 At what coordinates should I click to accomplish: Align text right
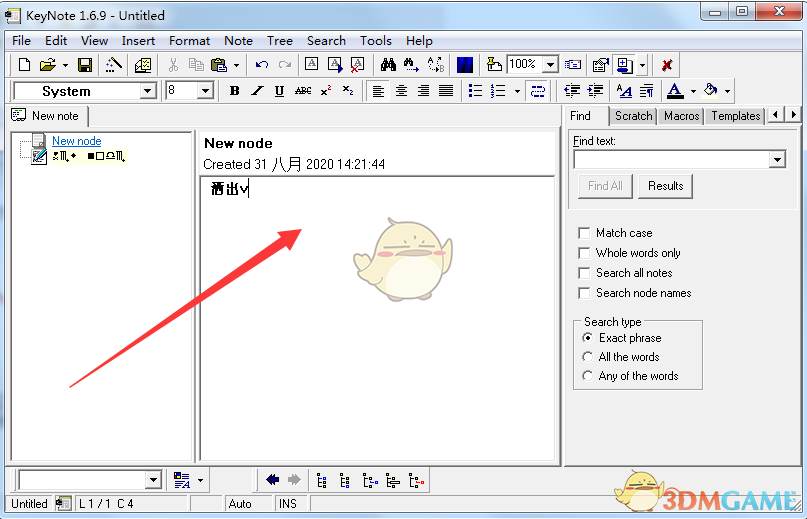point(424,91)
